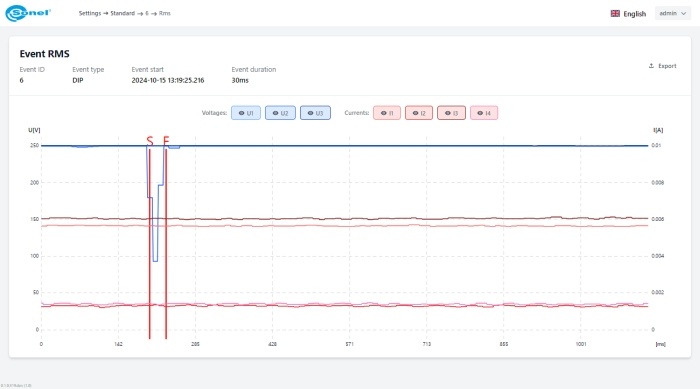Toggle U2 voltage trace visibility

click(x=280, y=113)
